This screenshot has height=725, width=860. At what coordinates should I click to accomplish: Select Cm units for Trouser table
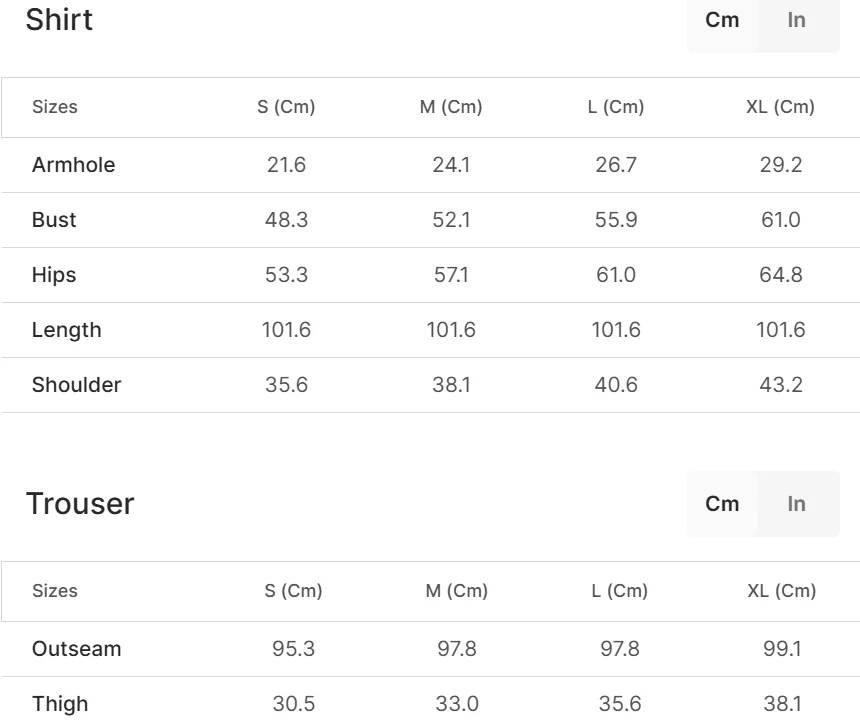[x=722, y=504]
